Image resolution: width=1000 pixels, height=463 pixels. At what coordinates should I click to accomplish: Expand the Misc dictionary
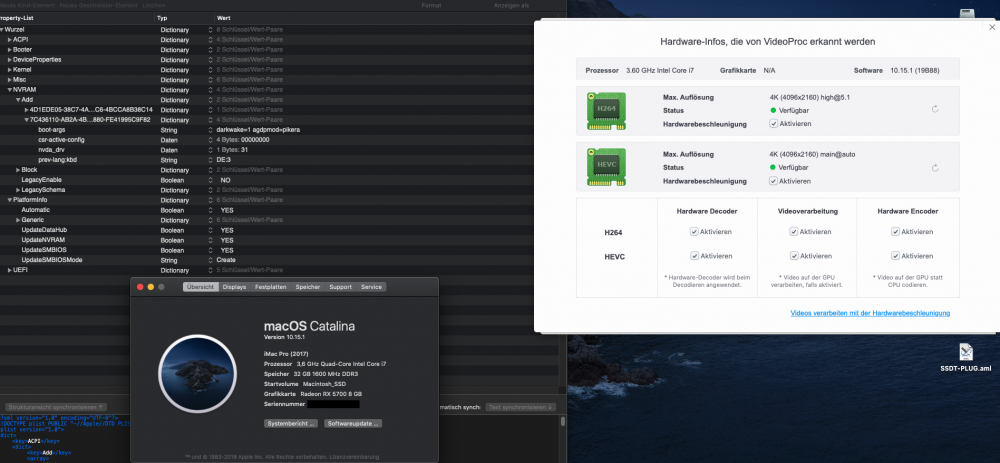point(10,80)
